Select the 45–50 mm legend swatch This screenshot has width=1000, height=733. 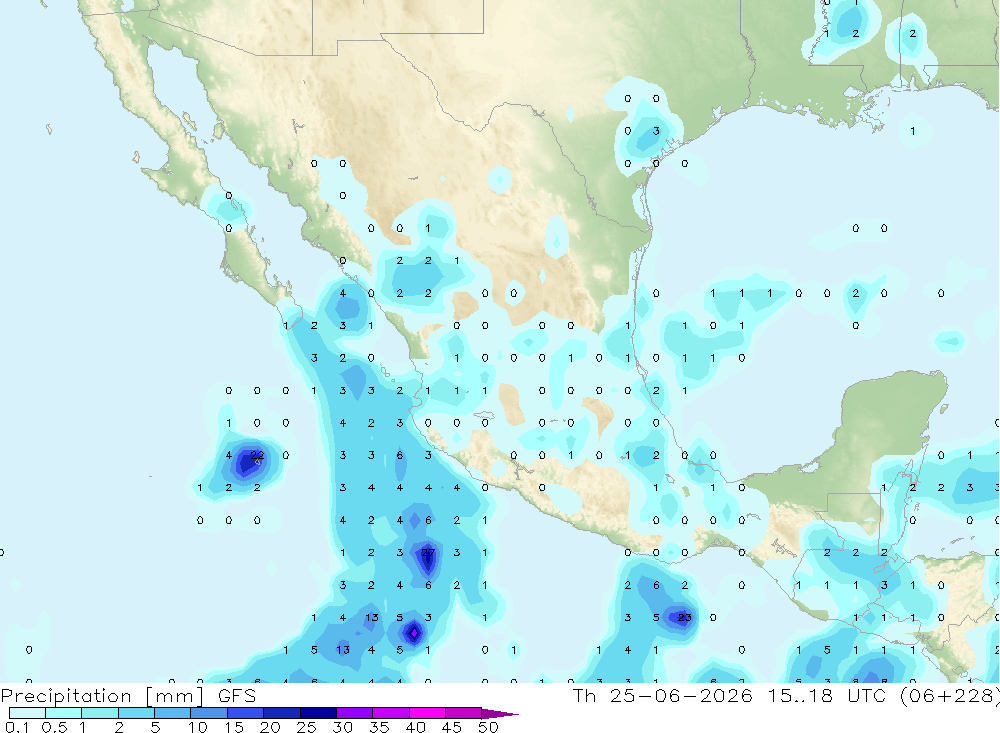point(464,713)
